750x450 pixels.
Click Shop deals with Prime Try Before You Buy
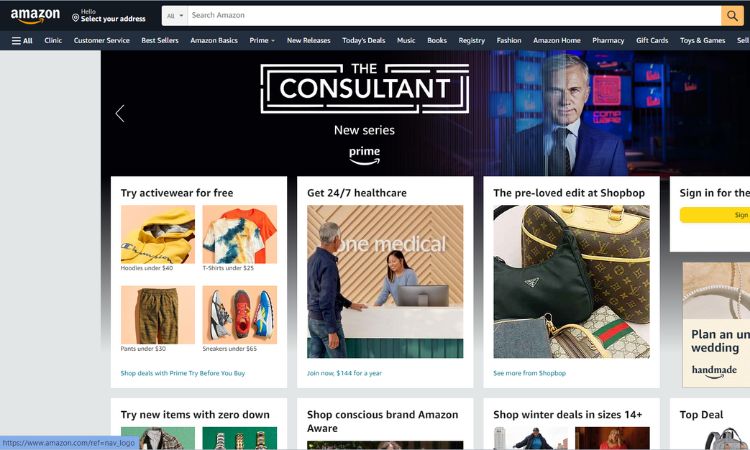(183, 373)
